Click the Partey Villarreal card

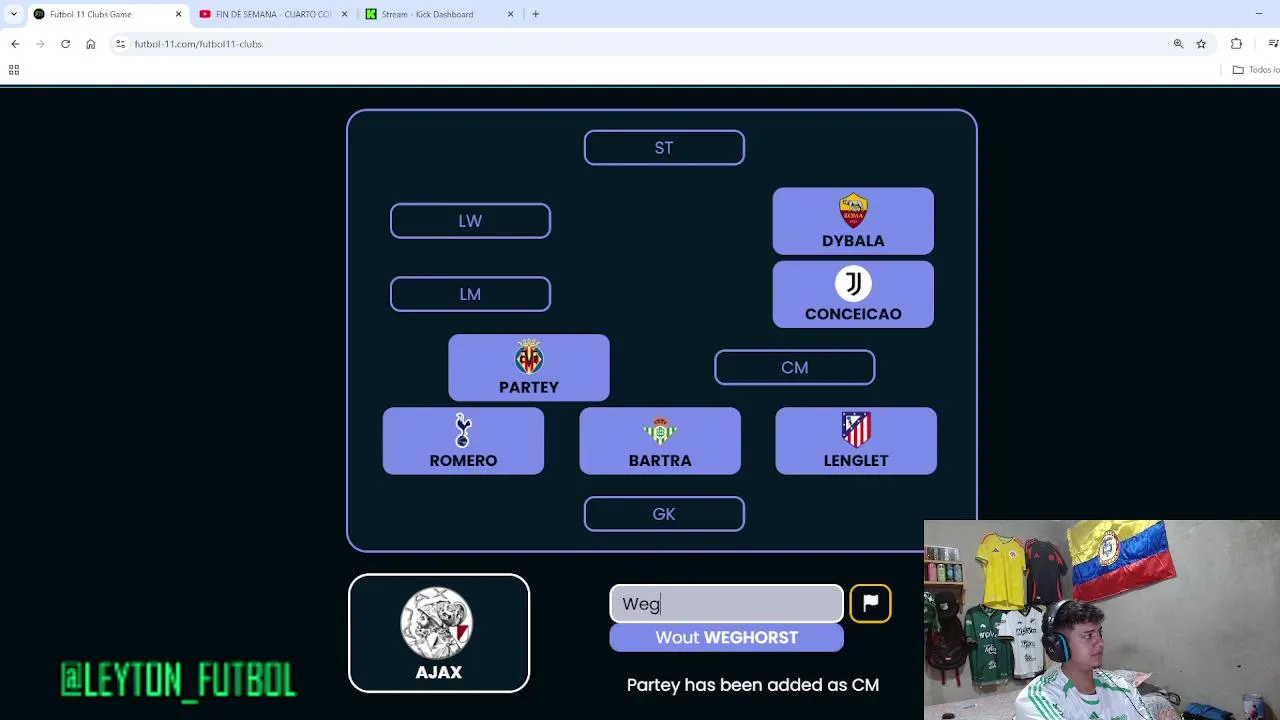pos(529,367)
